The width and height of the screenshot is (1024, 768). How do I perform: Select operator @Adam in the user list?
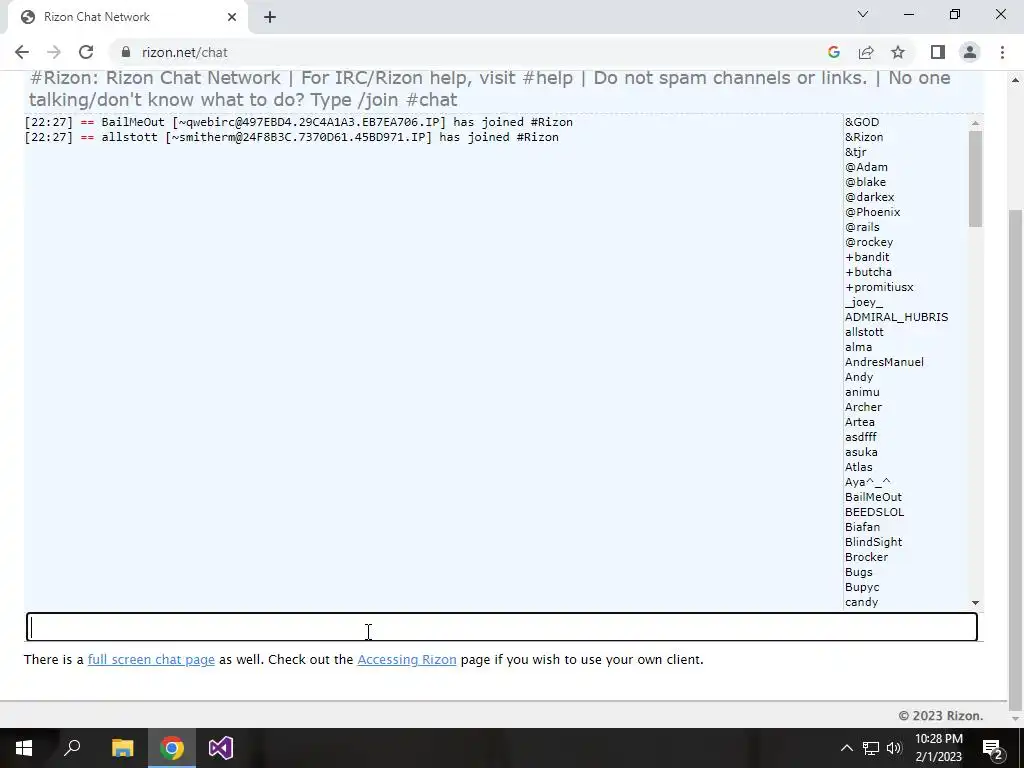867,167
